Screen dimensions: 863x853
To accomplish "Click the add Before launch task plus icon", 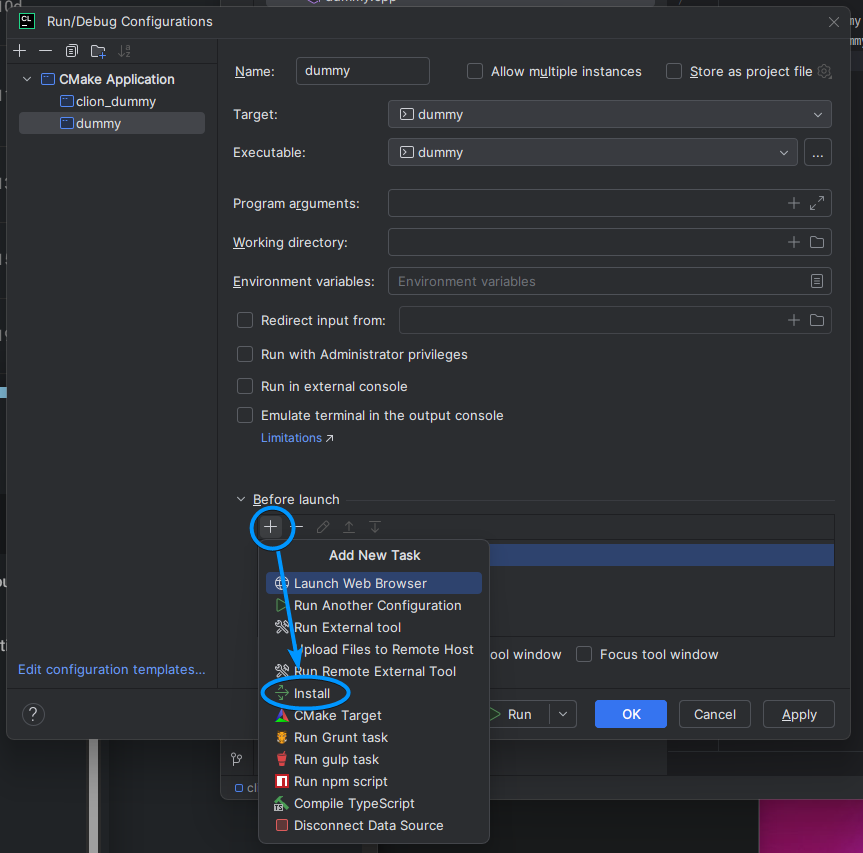I will click(x=271, y=527).
